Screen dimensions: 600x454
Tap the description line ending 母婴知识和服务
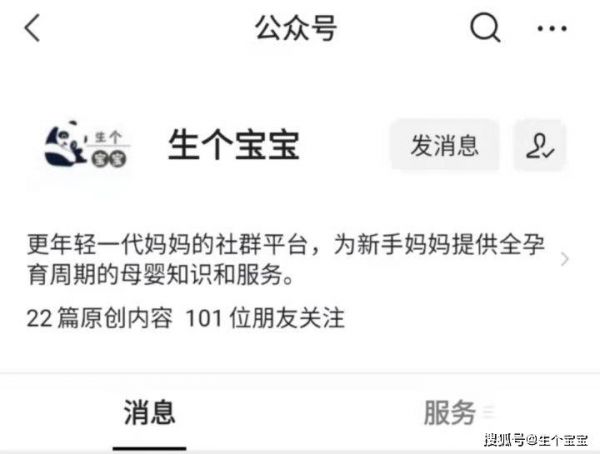(160, 274)
